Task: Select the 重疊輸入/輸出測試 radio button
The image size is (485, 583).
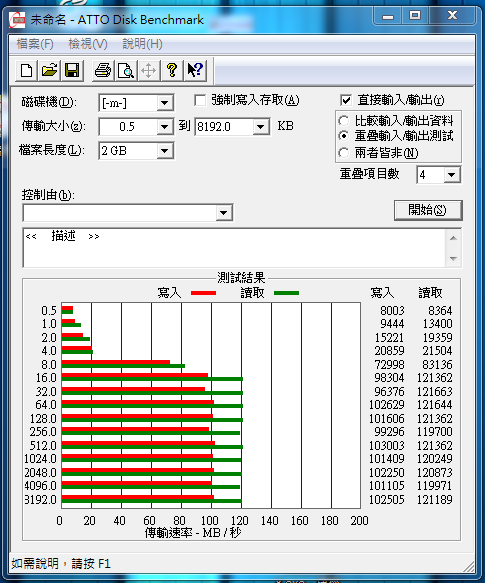Action: (344, 136)
